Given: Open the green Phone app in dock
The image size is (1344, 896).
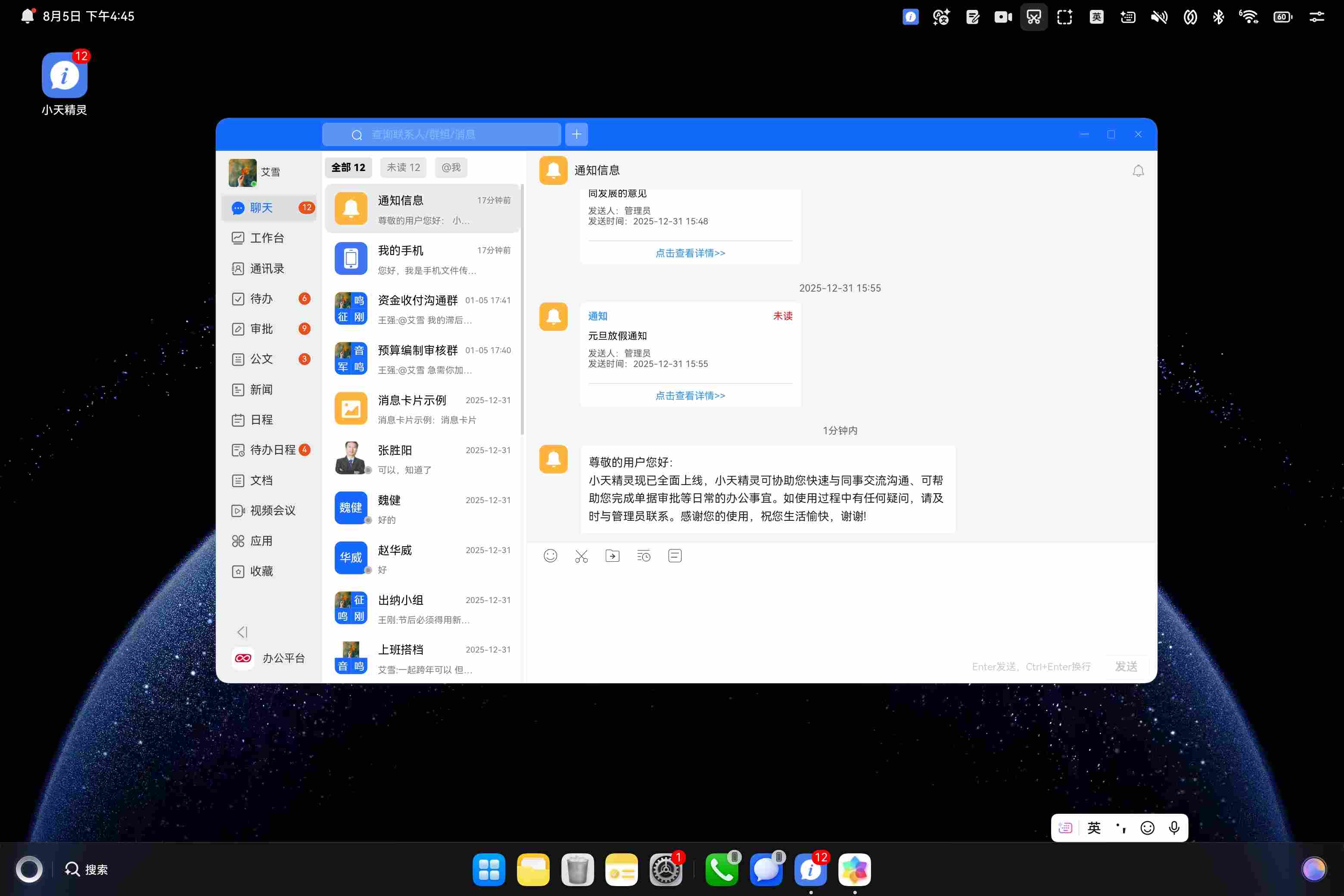Looking at the screenshot, I should click(x=722, y=870).
